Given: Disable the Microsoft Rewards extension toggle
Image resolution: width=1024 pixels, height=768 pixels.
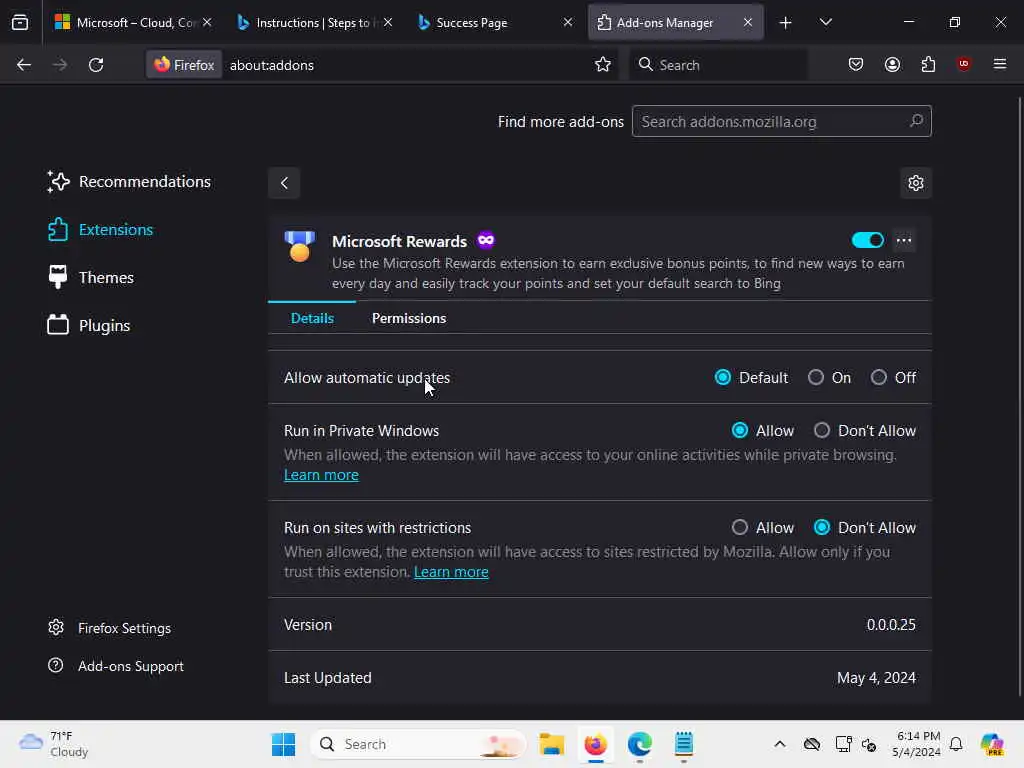Looking at the screenshot, I should [868, 240].
